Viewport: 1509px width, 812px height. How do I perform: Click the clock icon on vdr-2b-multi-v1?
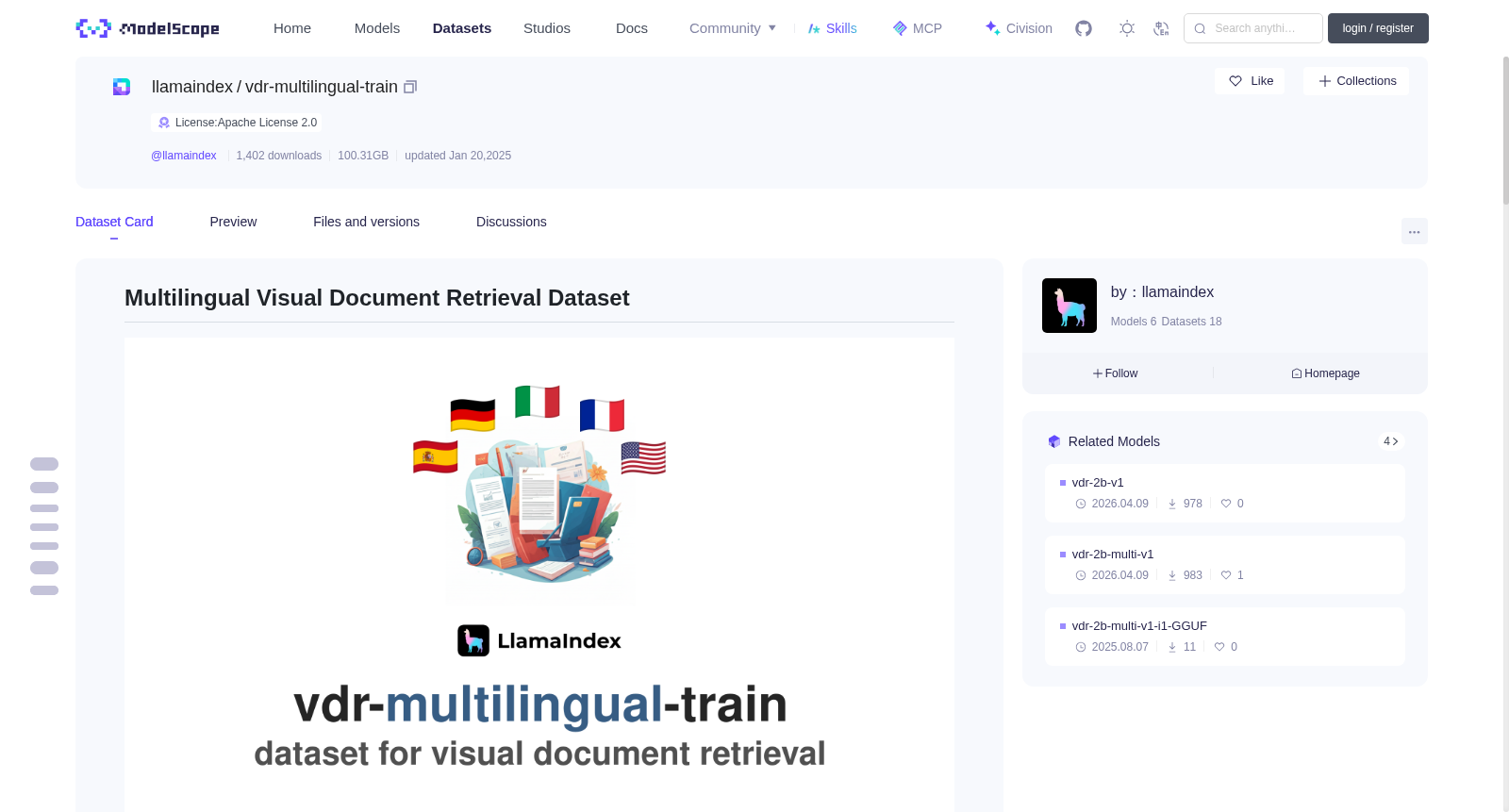pyautogui.click(x=1081, y=575)
